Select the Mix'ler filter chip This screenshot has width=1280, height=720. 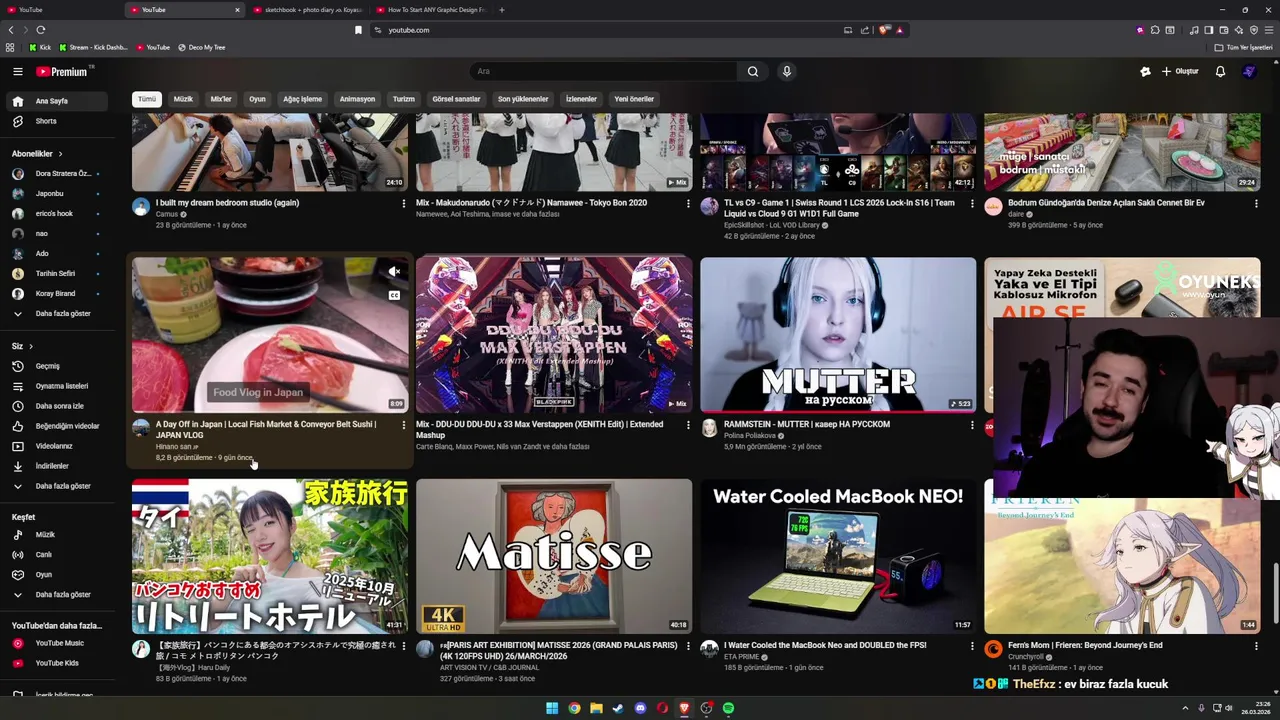point(221,99)
